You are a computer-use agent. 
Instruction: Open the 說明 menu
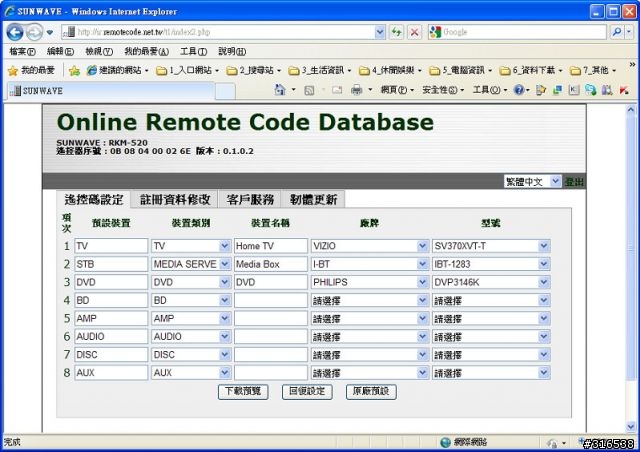tap(232, 51)
